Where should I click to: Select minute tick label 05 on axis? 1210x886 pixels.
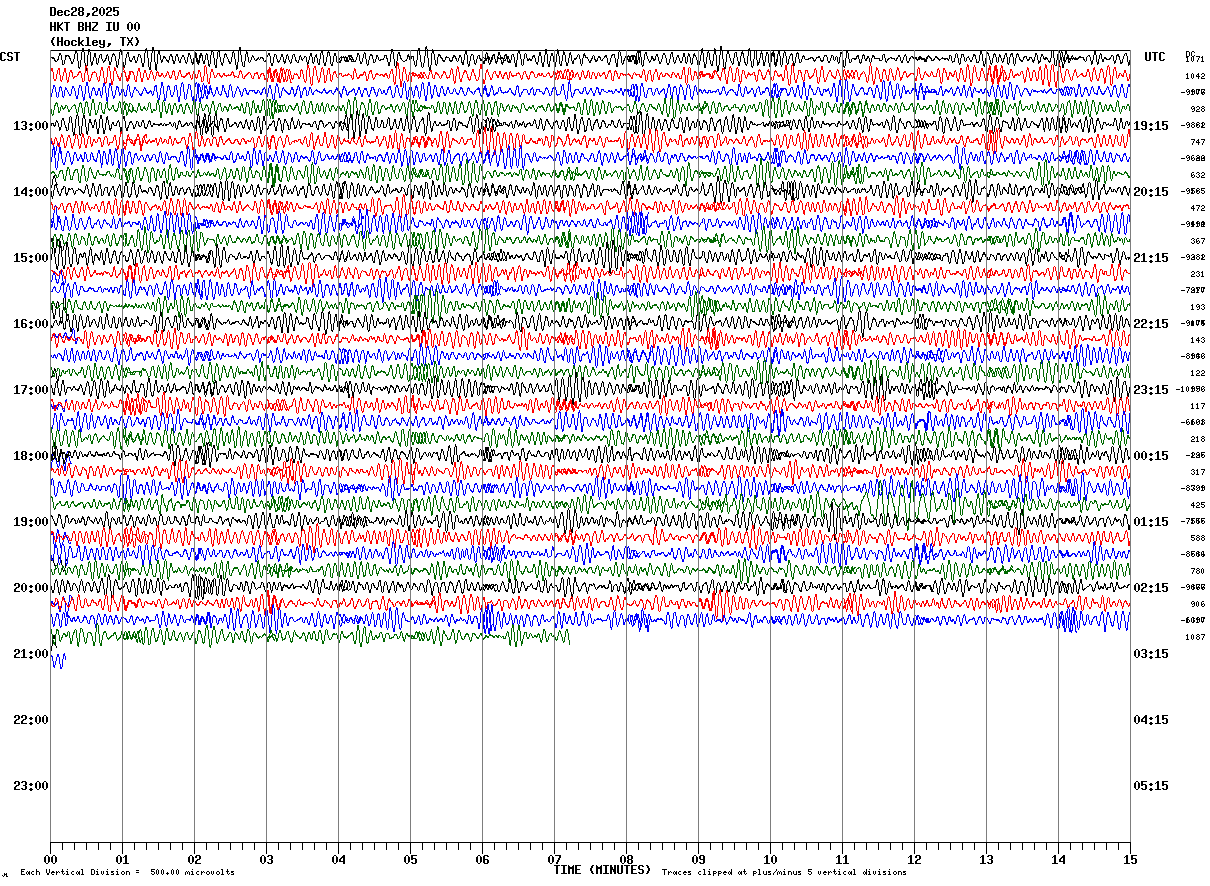click(410, 859)
